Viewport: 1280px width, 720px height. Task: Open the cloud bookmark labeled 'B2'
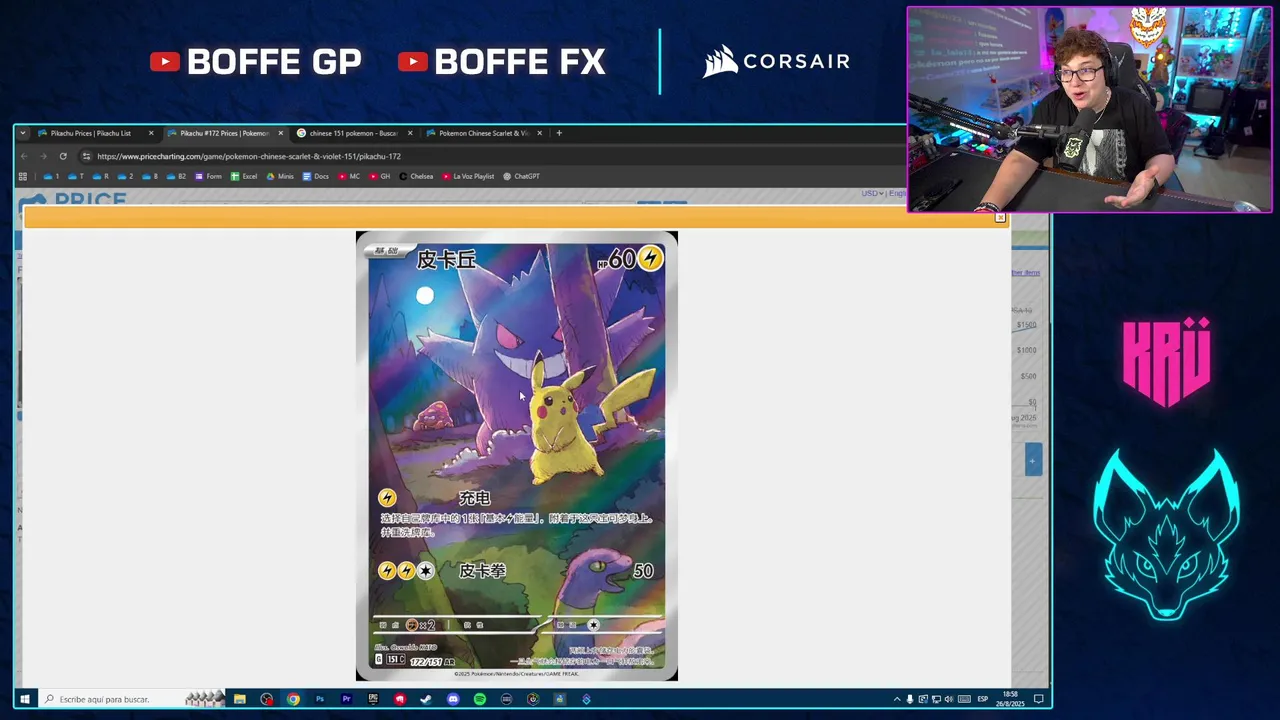(176, 176)
